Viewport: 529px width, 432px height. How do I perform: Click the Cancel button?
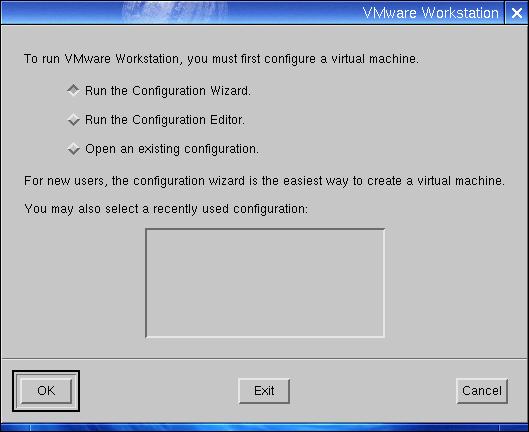point(482,391)
